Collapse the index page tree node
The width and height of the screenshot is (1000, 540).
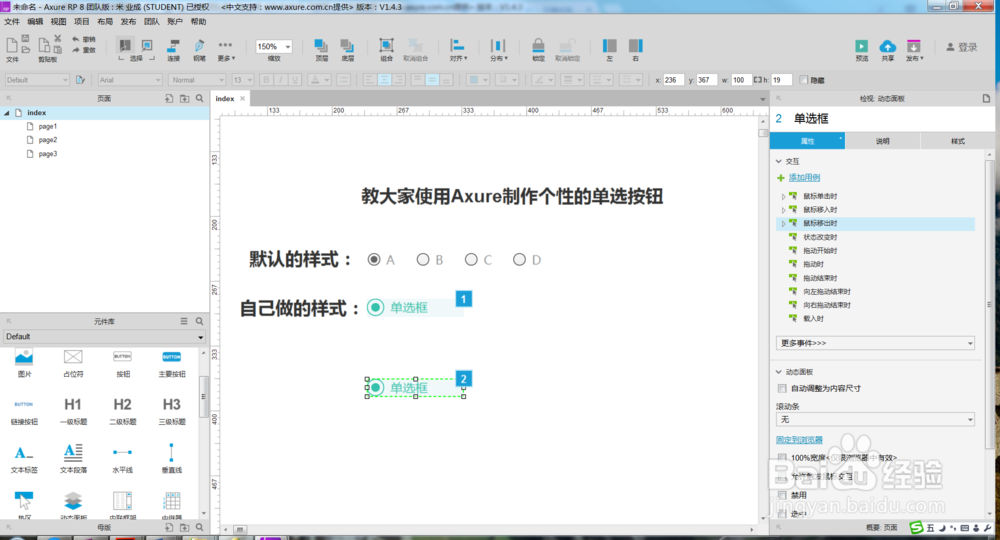click(7, 113)
